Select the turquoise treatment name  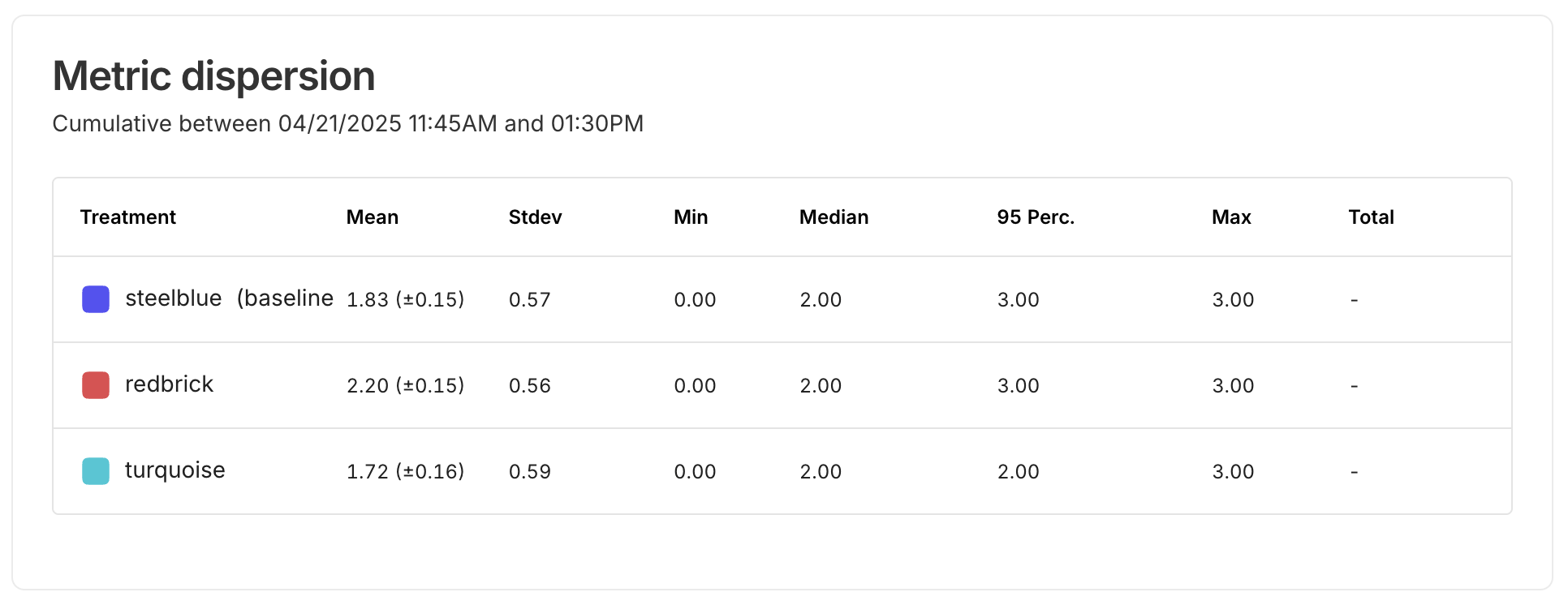(175, 470)
